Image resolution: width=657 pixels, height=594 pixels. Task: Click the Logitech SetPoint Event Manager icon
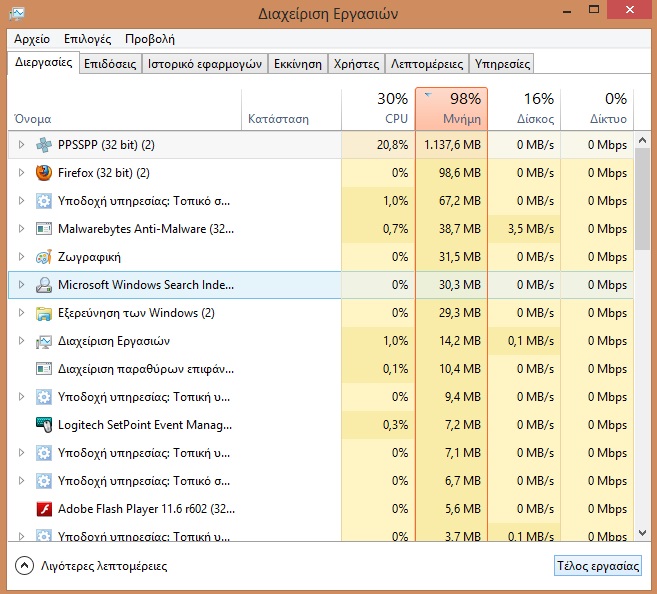[44, 425]
